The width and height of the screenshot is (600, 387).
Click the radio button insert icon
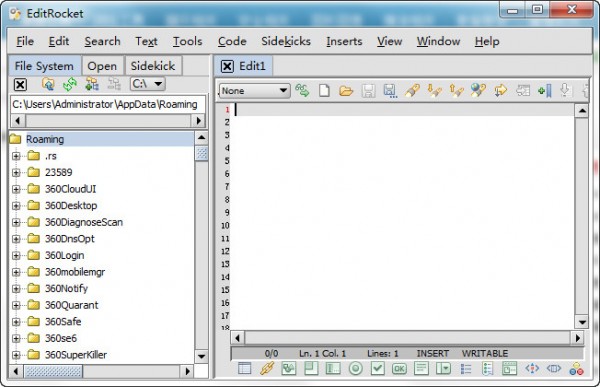tap(355, 368)
